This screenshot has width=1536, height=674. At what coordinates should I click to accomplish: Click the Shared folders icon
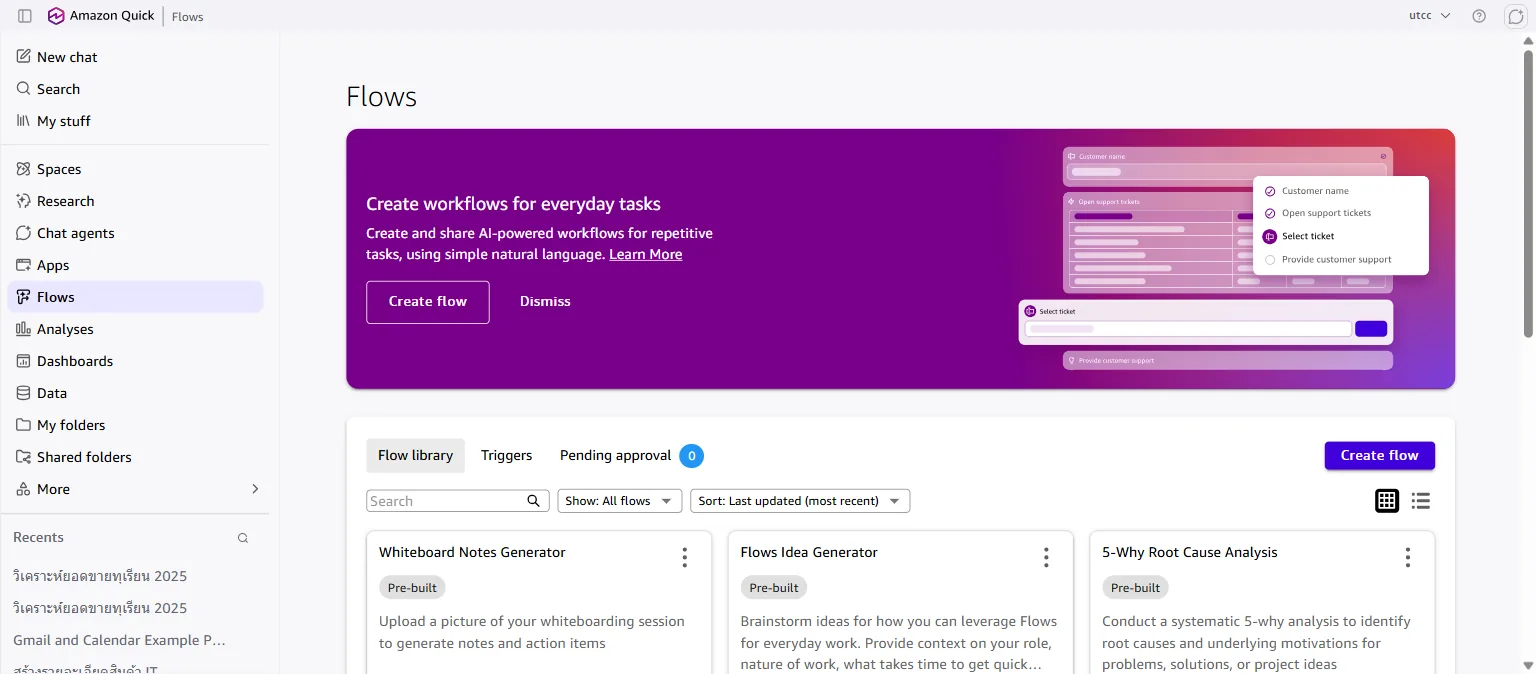[24, 457]
